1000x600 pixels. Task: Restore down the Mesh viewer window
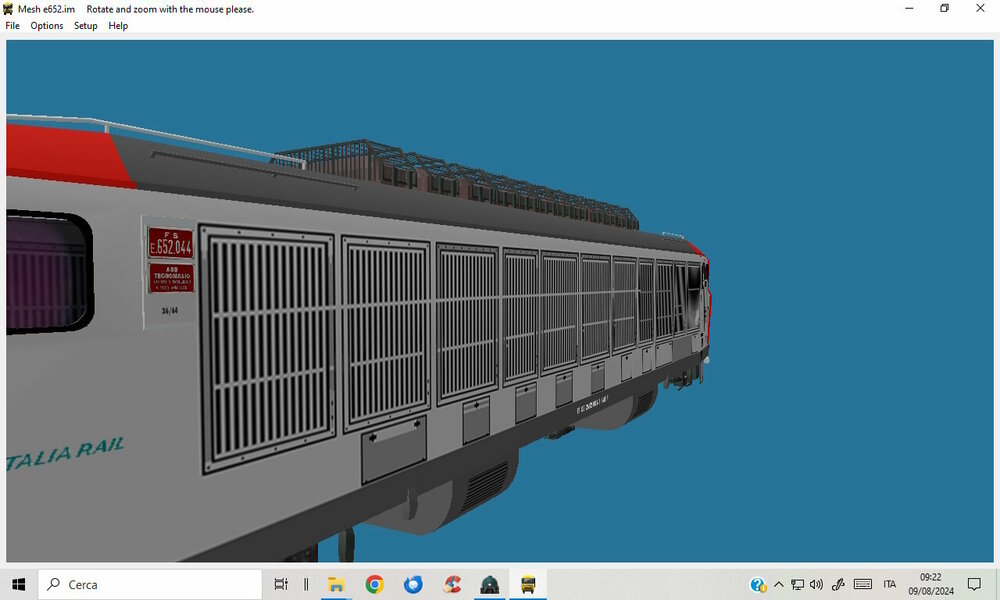(945, 8)
